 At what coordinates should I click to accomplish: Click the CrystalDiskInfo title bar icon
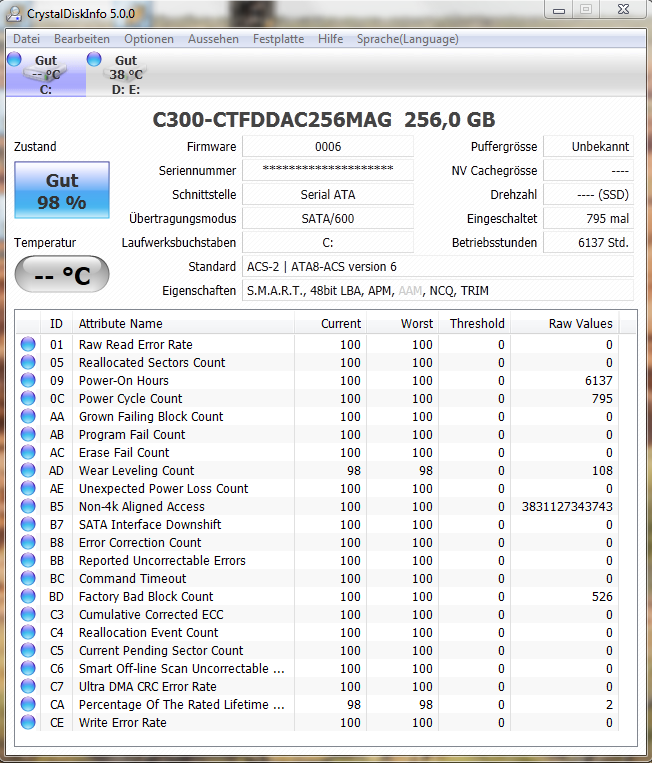[14, 14]
